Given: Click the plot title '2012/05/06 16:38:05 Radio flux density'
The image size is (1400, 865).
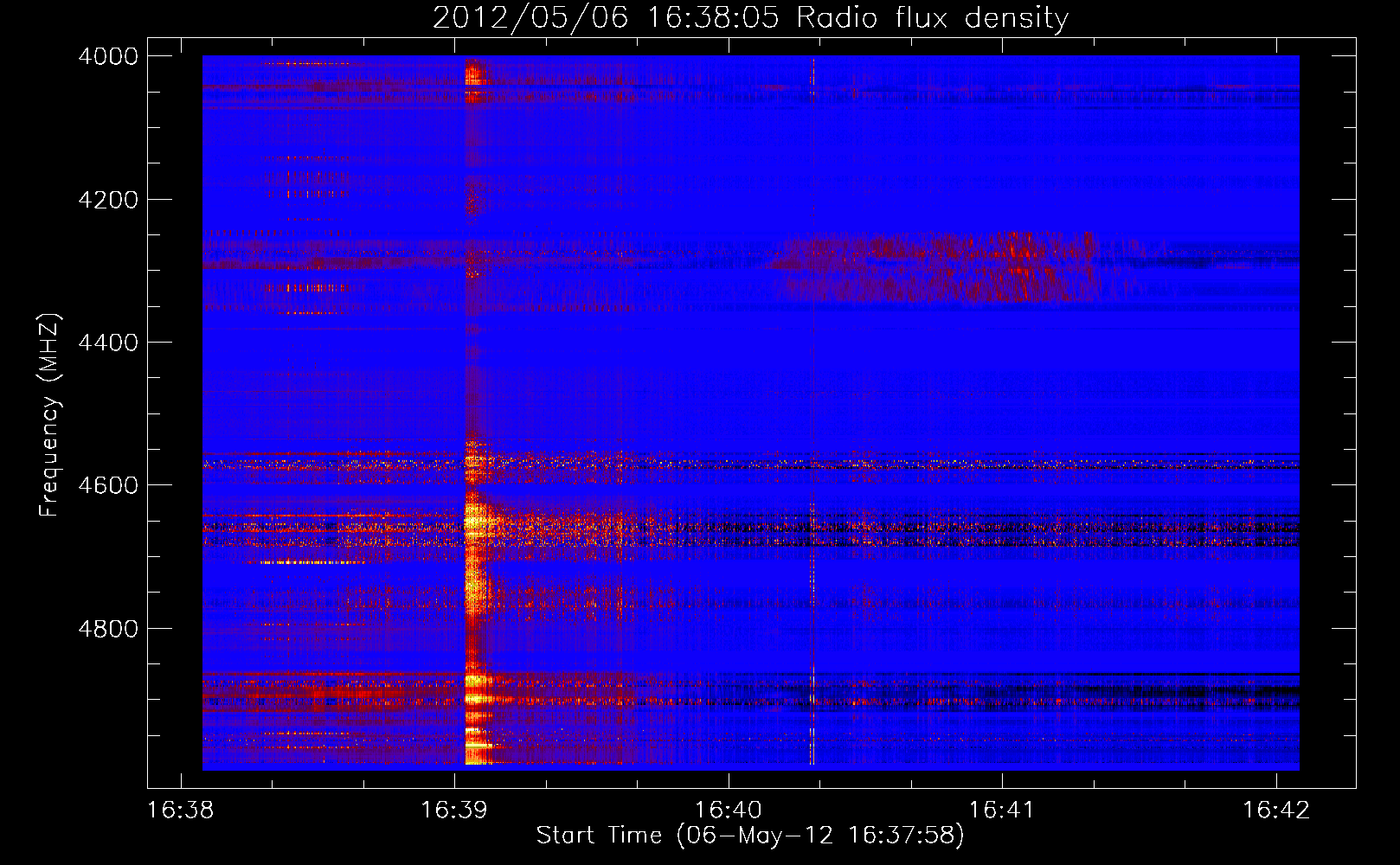Looking at the screenshot, I should pos(750,17).
